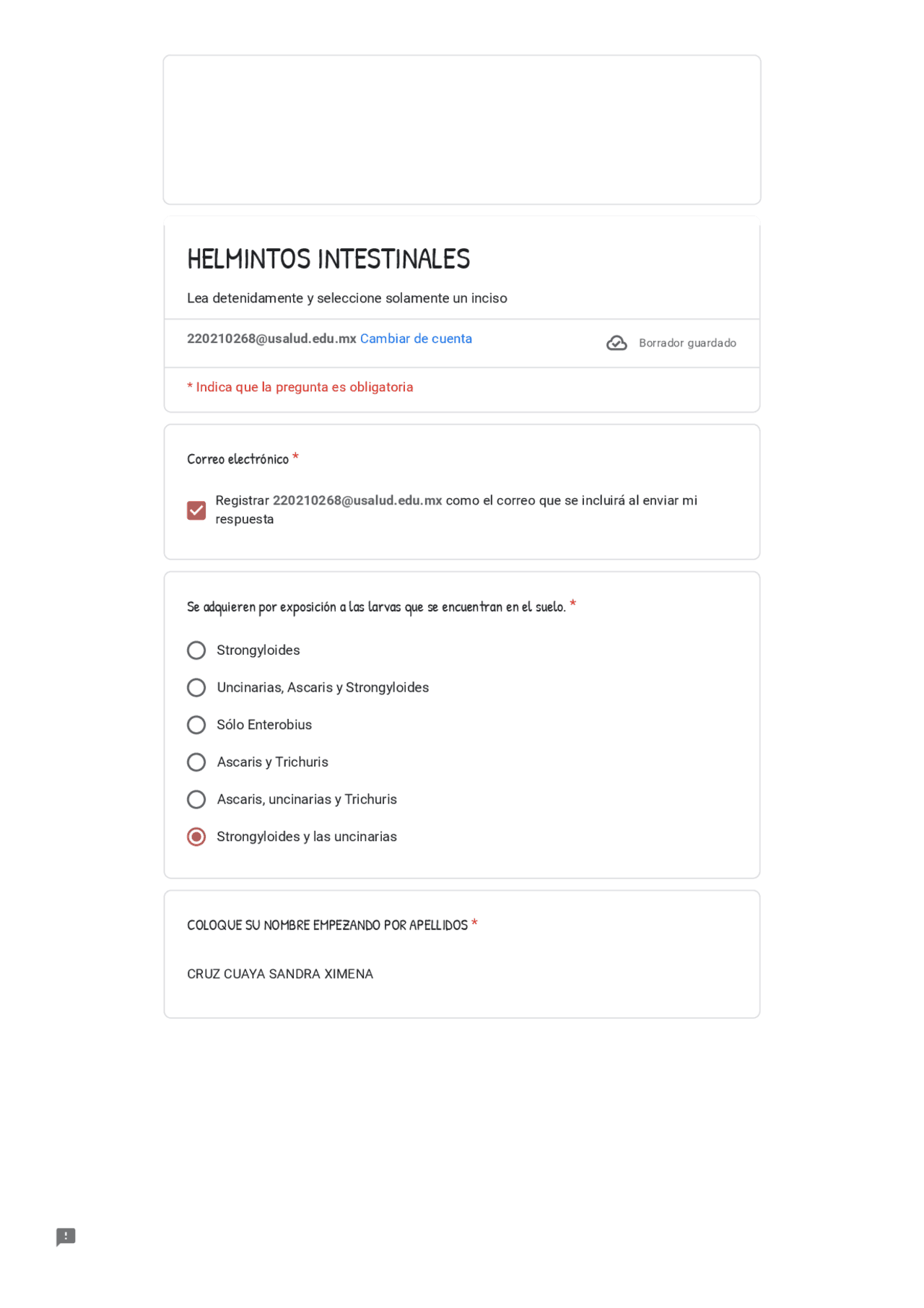Select the 'Sólo Enterobius' radio button
Screen dimensions: 924x1308
[x=196, y=725]
